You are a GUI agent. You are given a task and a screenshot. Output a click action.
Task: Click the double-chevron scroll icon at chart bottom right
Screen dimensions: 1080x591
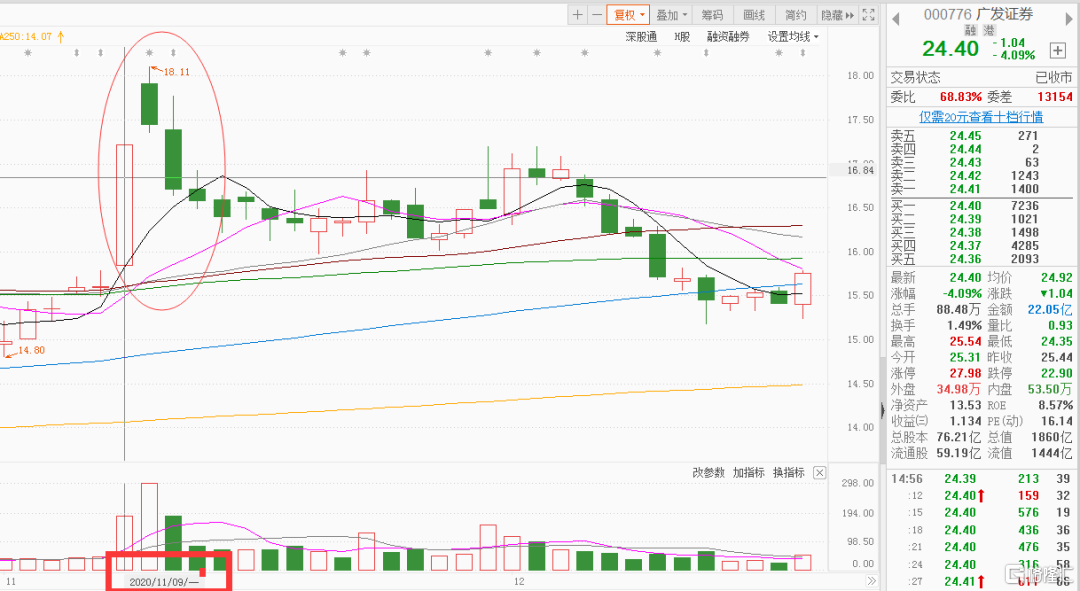pyautogui.click(x=871, y=580)
